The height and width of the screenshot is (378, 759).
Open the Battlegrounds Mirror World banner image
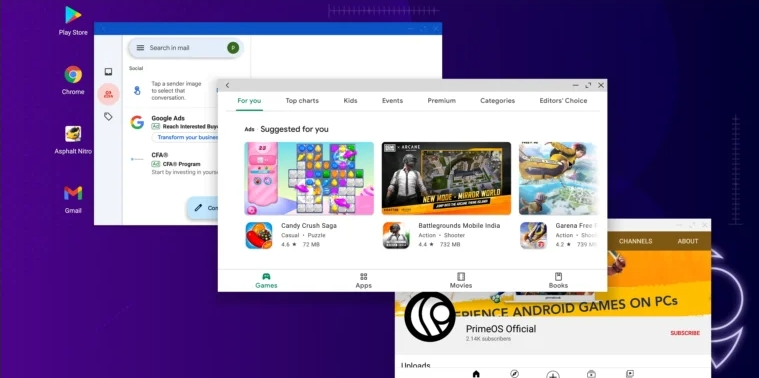point(446,178)
